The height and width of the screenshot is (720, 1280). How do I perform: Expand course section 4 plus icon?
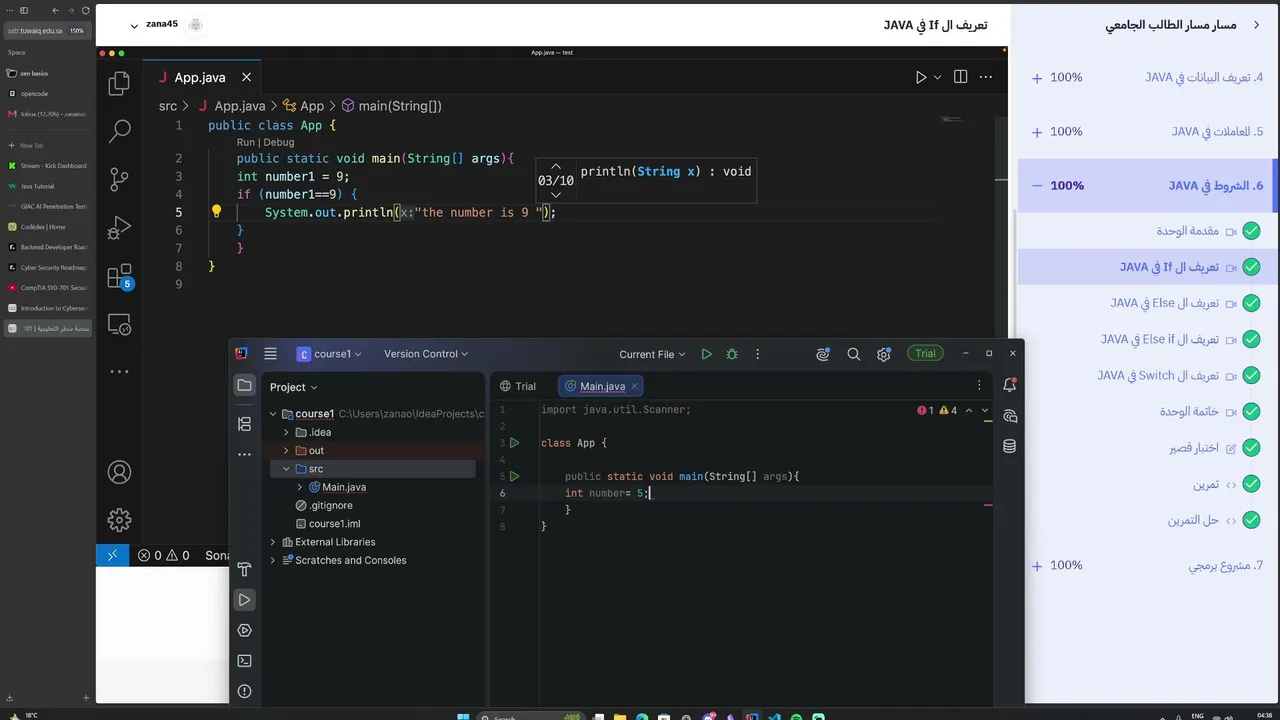1037,77
